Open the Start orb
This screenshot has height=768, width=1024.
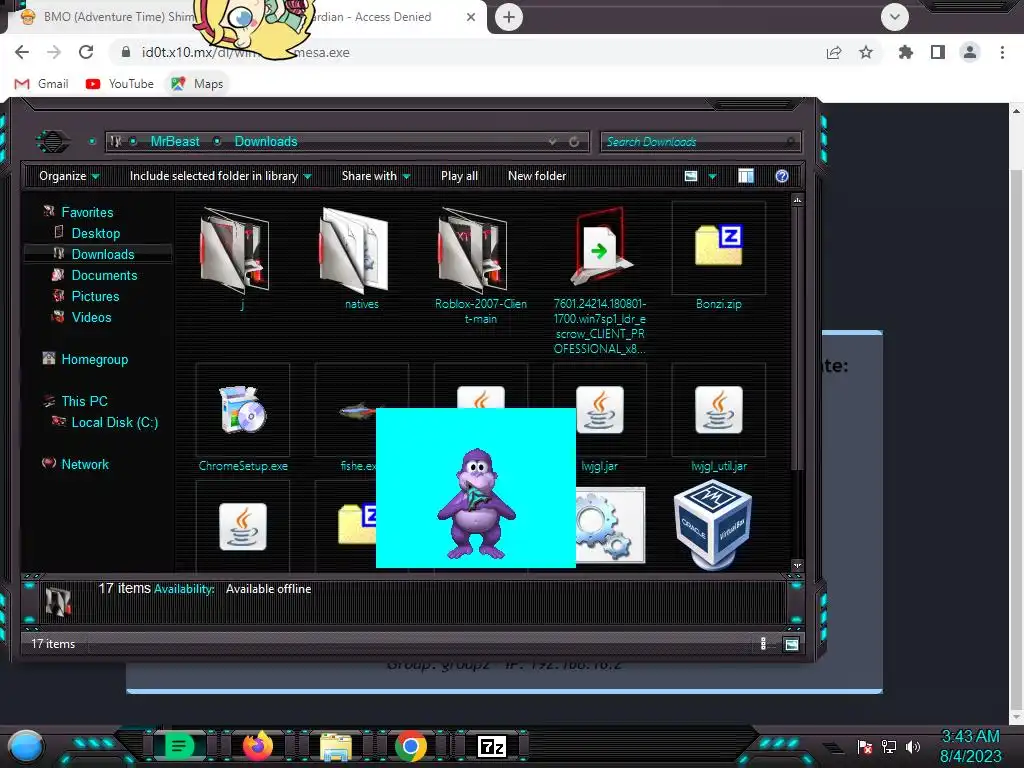pyautogui.click(x=26, y=746)
